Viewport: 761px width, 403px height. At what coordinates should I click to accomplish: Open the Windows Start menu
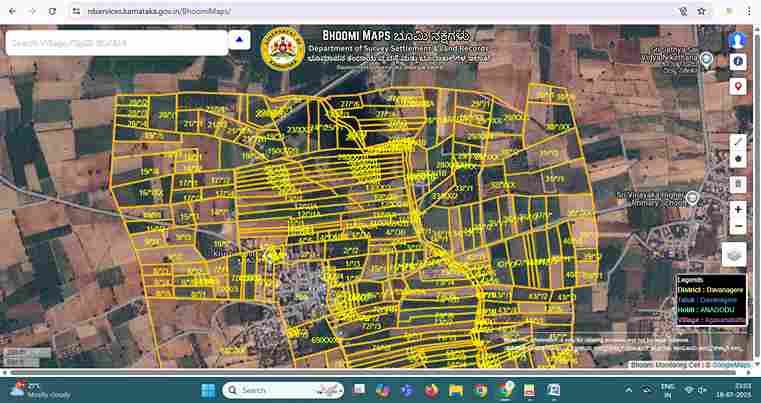pyautogui.click(x=209, y=390)
